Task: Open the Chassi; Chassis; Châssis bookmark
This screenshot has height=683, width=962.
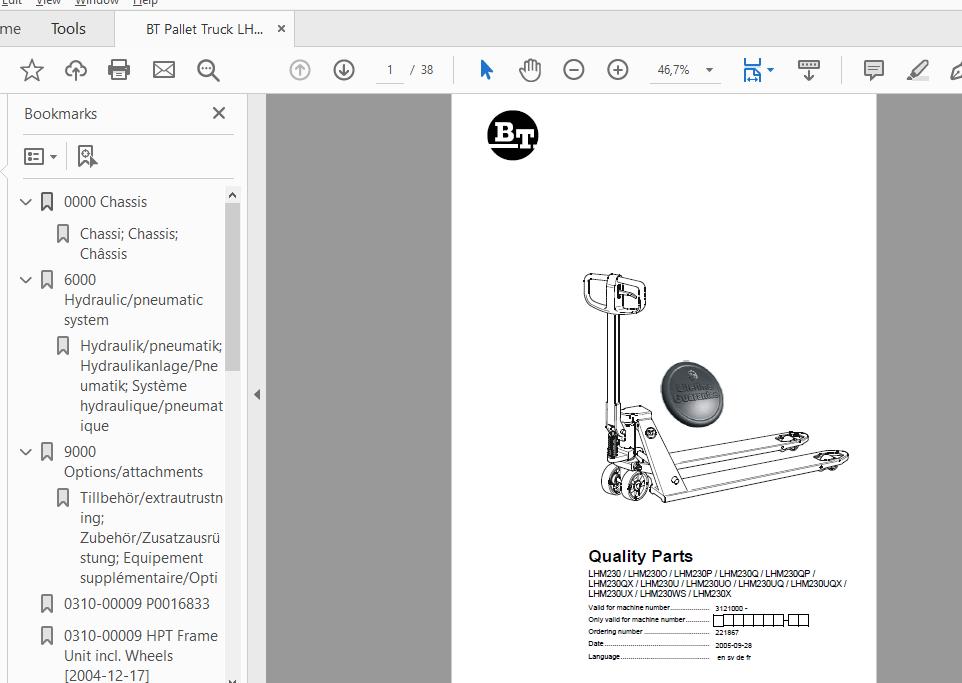Action: pyautogui.click(x=129, y=244)
